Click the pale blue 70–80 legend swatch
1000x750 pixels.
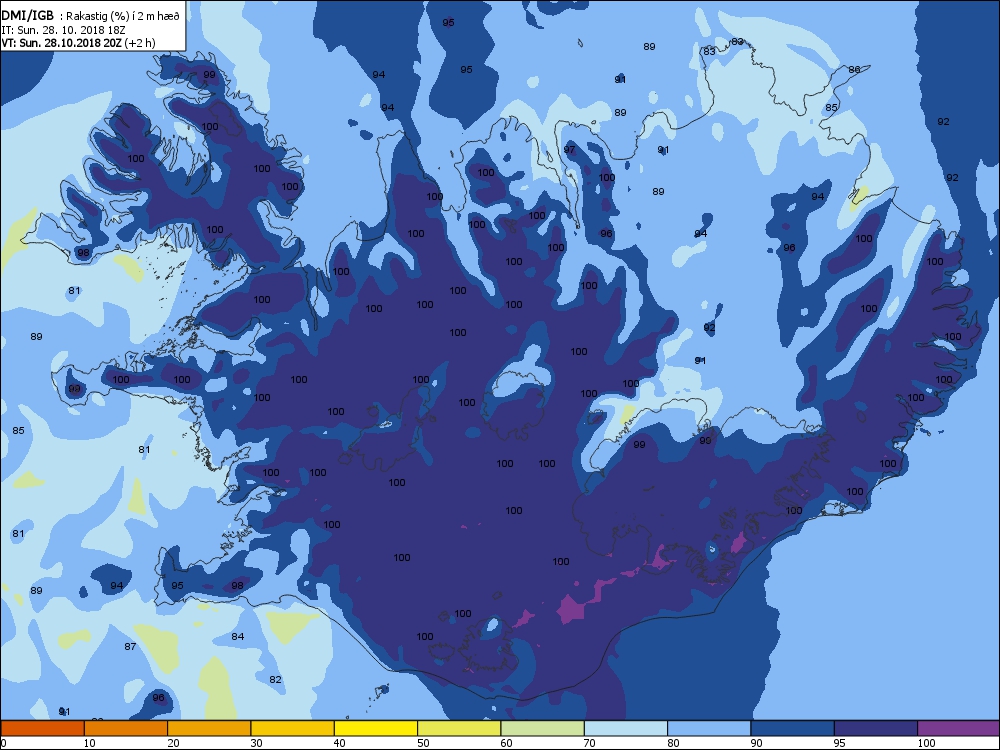pyautogui.click(x=626, y=728)
